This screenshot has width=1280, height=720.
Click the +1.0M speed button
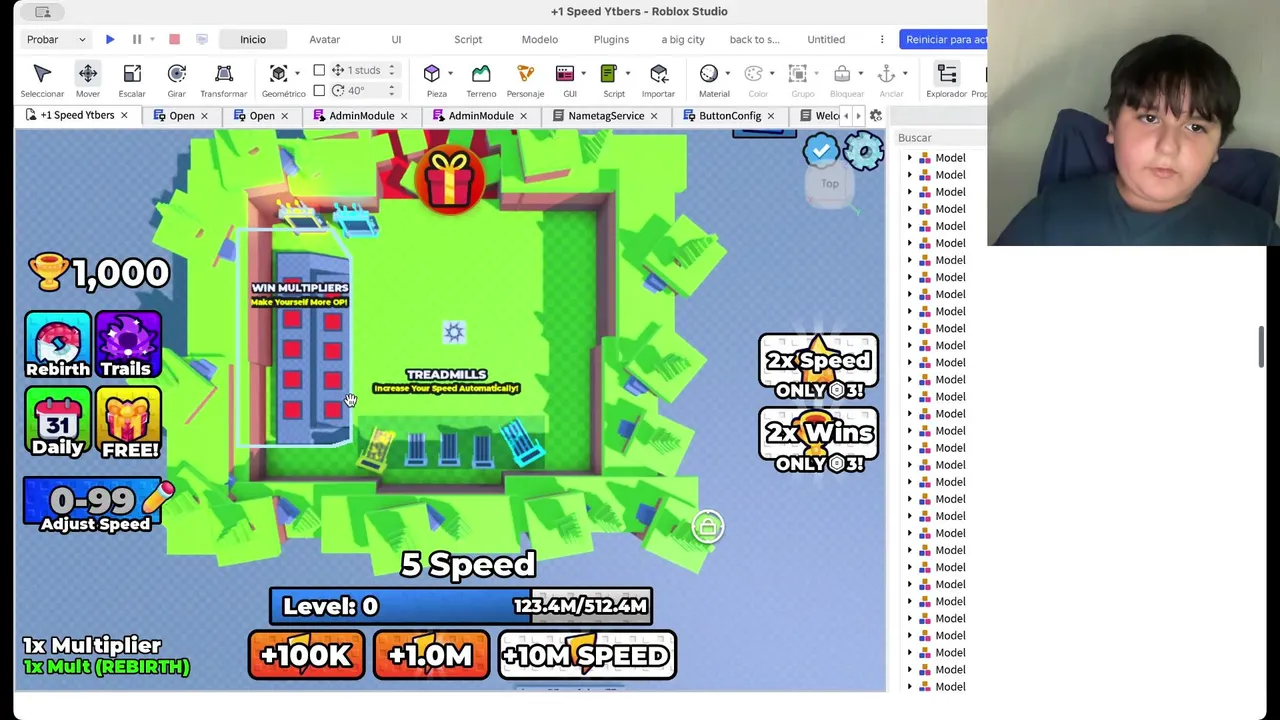point(432,655)
